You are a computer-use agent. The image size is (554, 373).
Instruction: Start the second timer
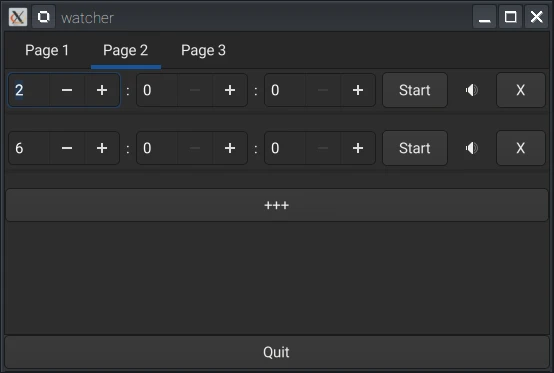click(415, 148)
